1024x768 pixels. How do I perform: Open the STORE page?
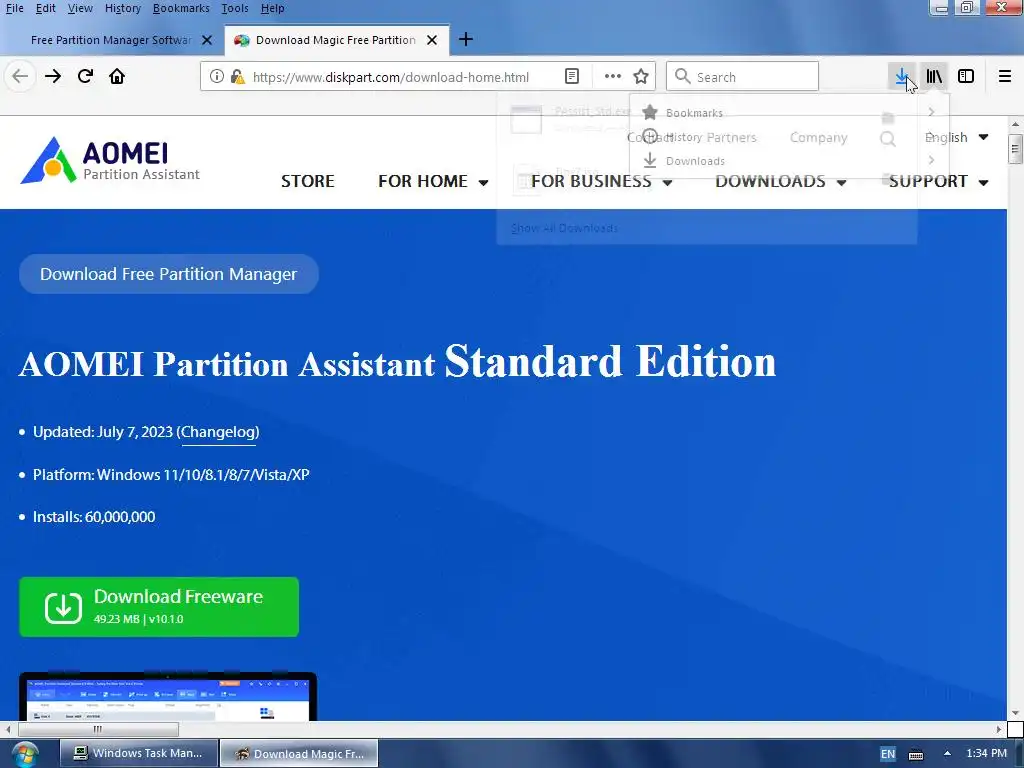pyautogui.click(x=308, y=181)
